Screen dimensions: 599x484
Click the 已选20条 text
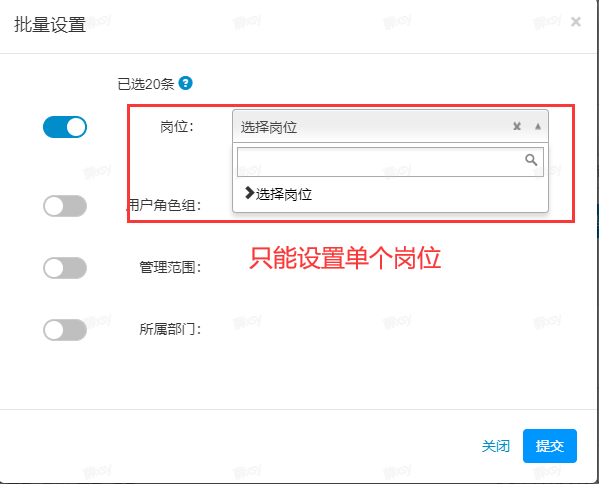tap(146, 84)
